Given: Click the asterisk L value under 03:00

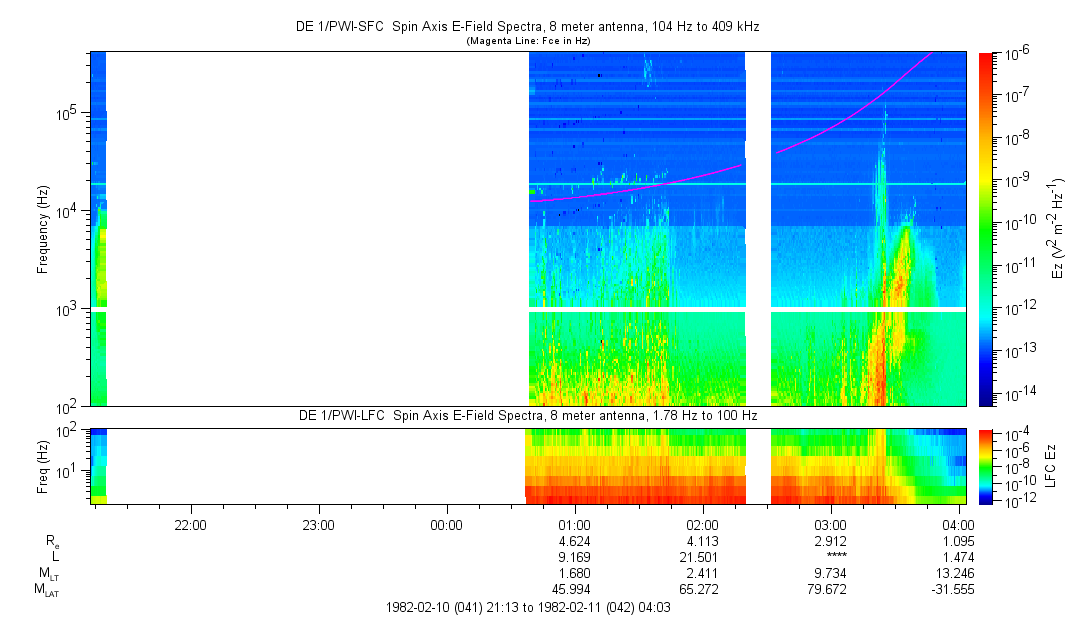Looking at the screenshot, I should [x=830, y=557].
